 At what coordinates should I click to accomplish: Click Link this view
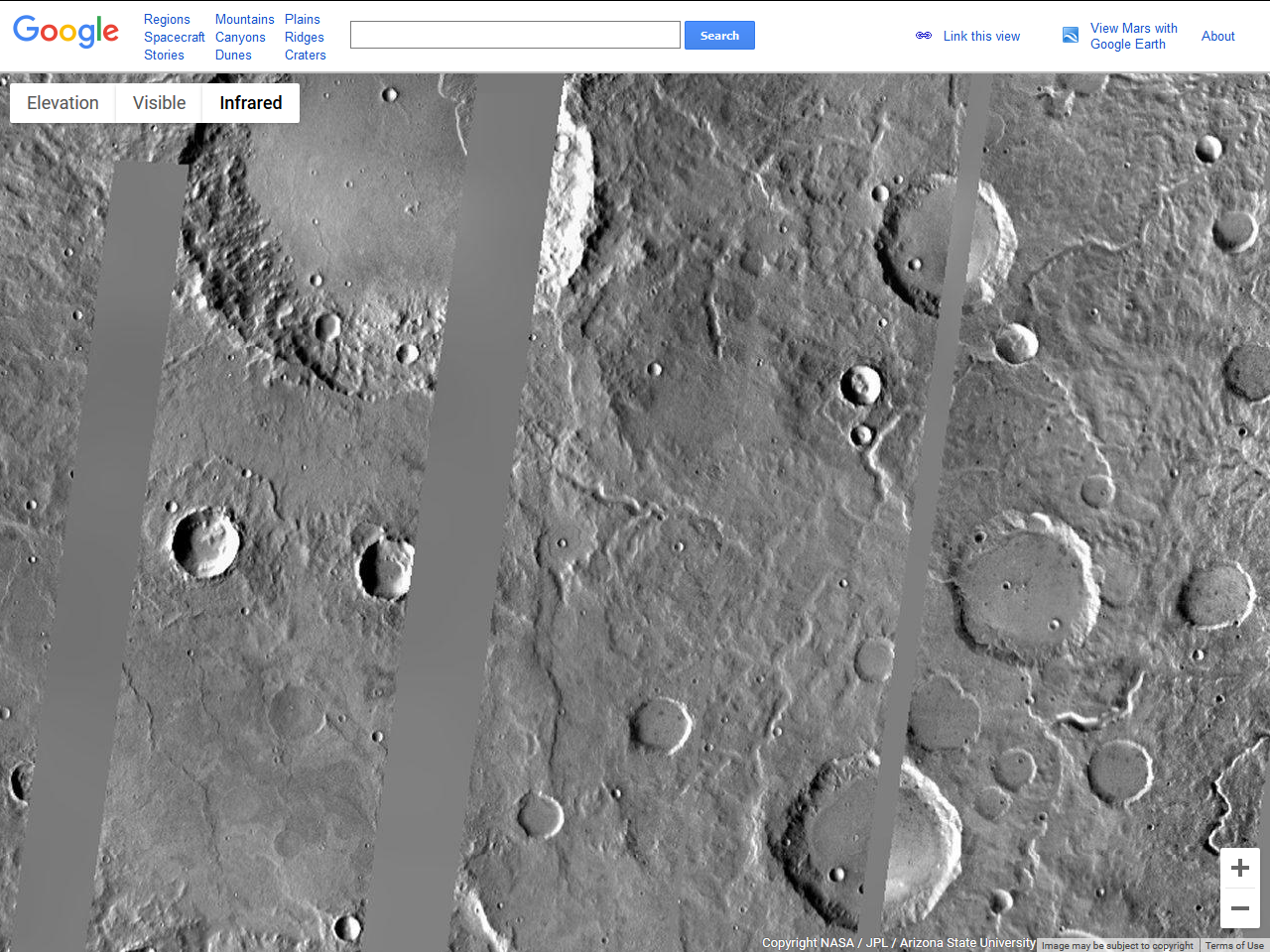981,36
